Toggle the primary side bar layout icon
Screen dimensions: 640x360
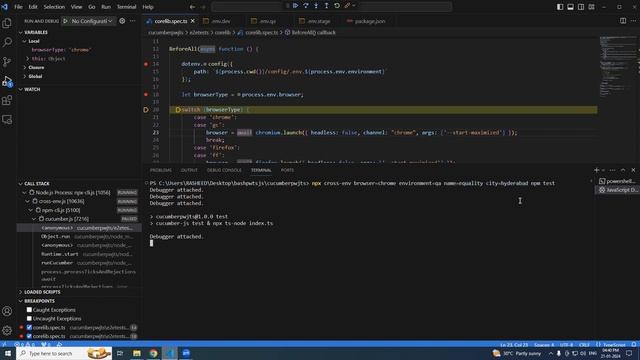coord(560,7)
